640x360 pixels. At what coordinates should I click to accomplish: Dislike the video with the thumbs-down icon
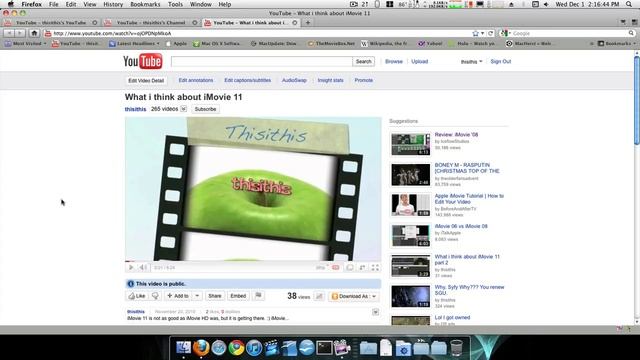[155, 296]
